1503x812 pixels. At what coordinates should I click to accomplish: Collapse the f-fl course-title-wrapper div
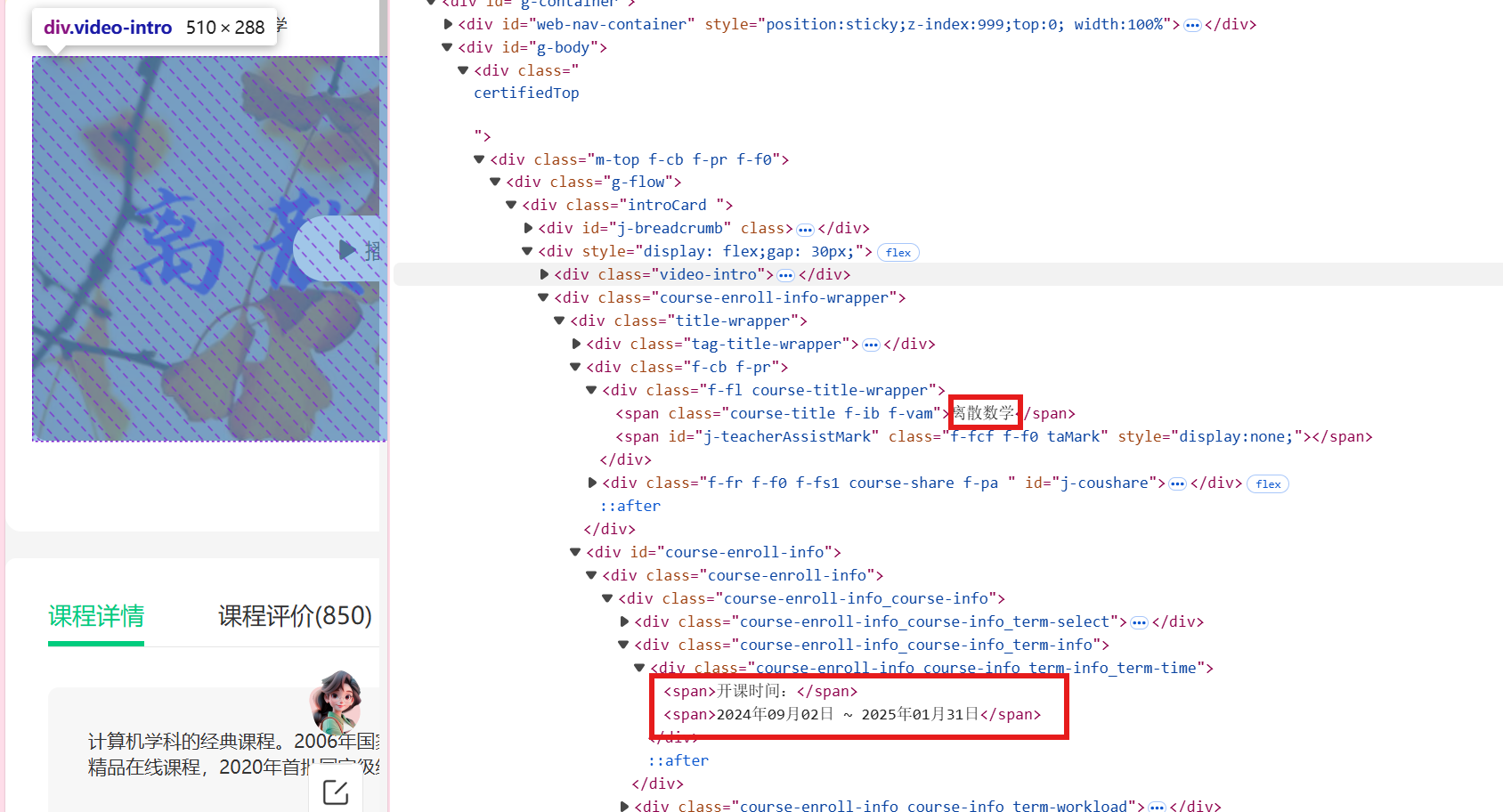pos(592,390)
